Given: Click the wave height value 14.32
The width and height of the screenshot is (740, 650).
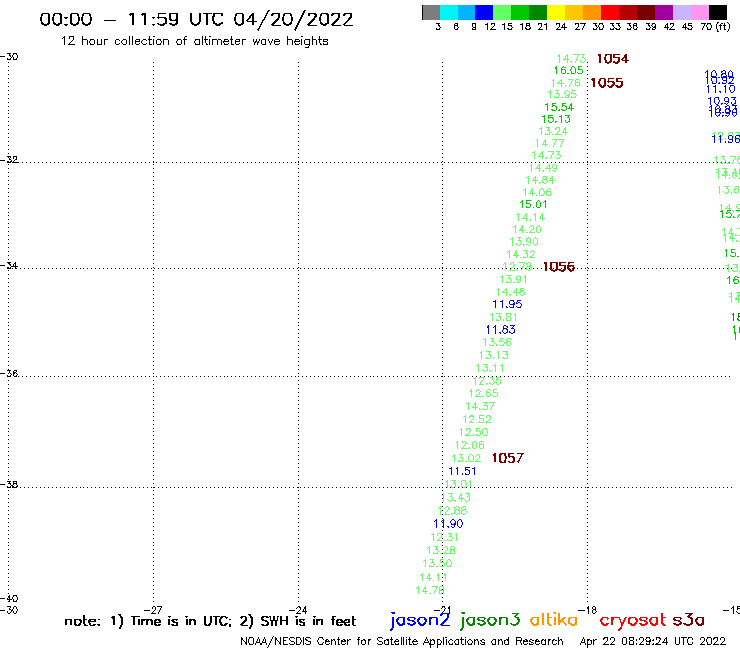Looking at the screenshot, I should point(521,254).
